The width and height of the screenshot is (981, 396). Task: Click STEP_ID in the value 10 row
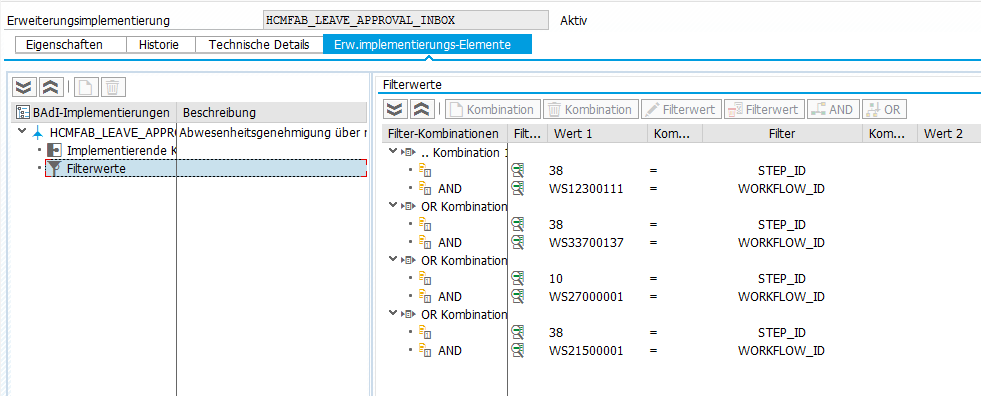click(x=781, y=278)
